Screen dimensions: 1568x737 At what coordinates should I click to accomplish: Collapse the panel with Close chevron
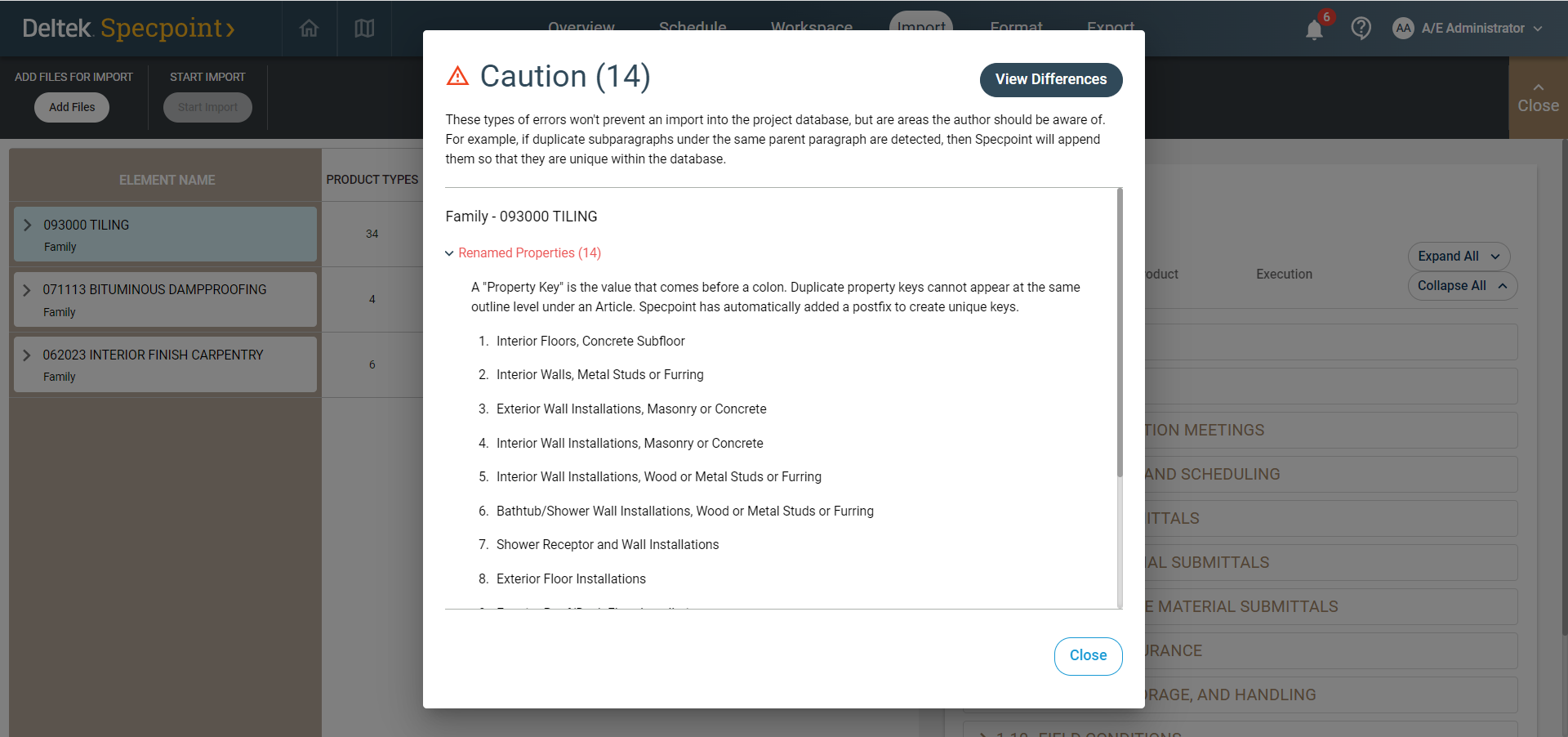(x=1538, y=98)
